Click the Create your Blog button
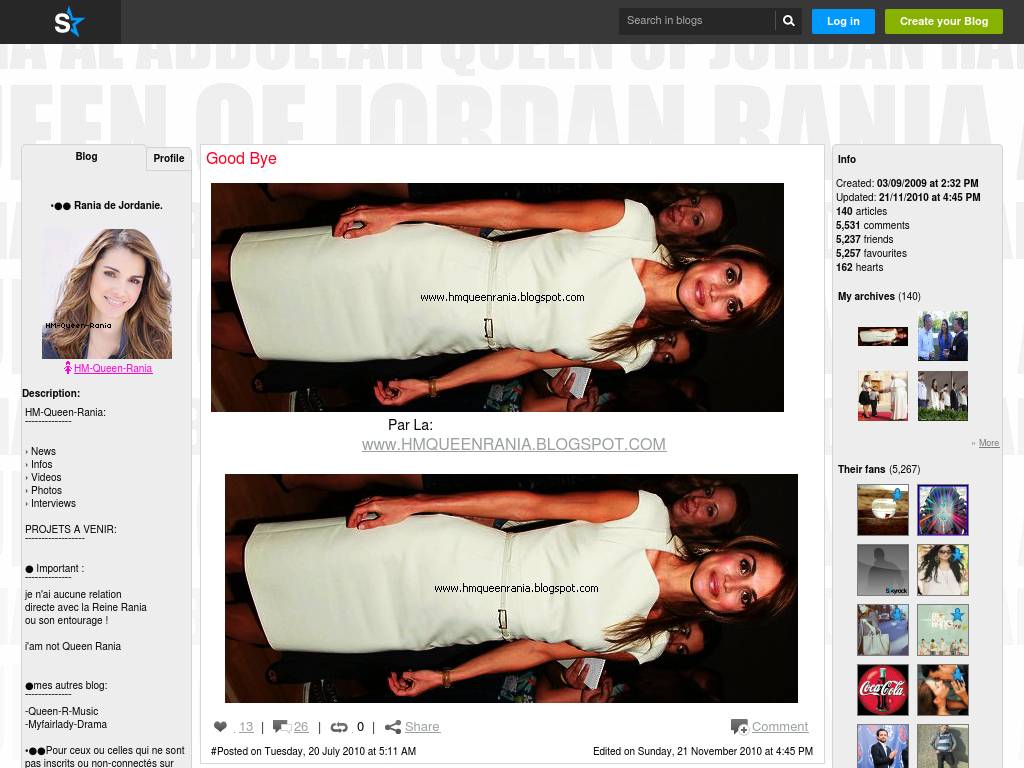This screenshot has height=768, width=1024. (944, 21)
